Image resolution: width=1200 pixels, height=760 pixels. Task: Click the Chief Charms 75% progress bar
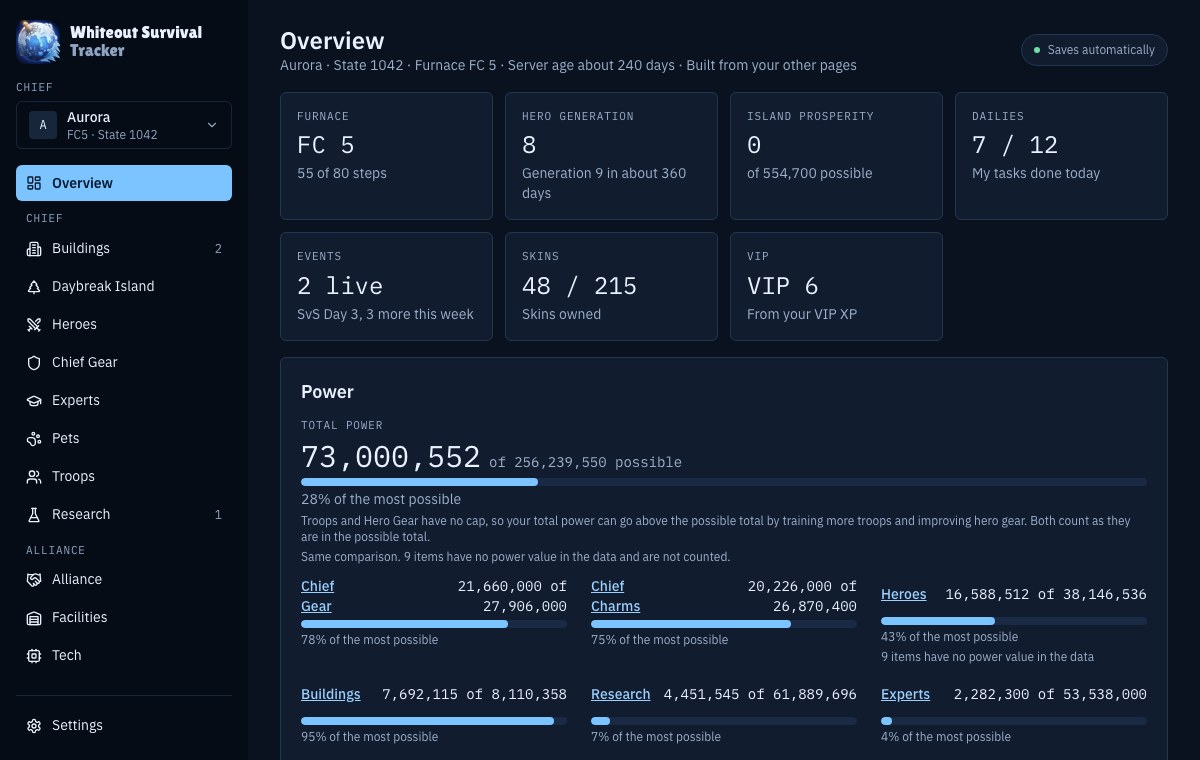(724, 624)
